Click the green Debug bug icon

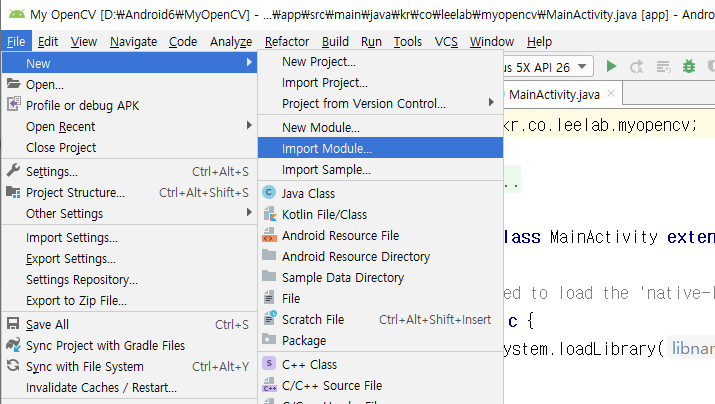pyautogui.click(x=688, y=66)
